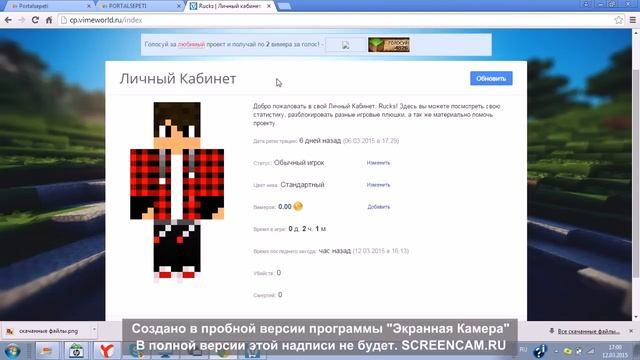Select the Rucks Личный кабинет tab

click(229, 6)
